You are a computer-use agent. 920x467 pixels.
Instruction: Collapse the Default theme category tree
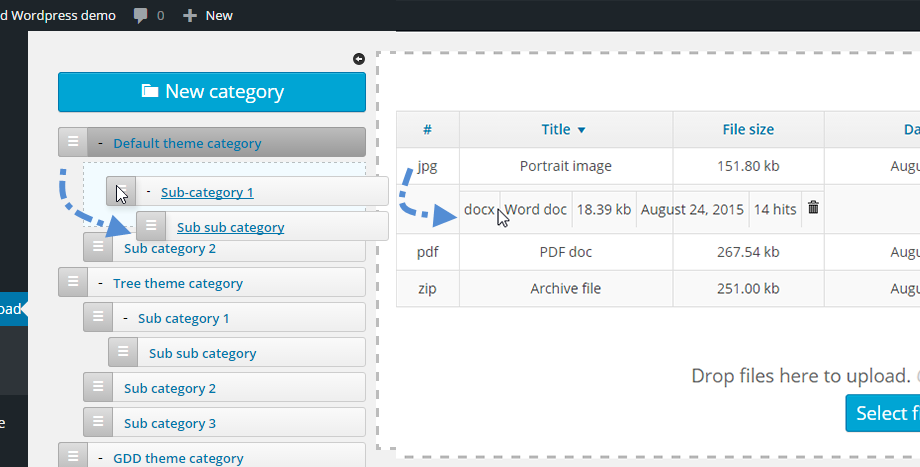(100, 143)
